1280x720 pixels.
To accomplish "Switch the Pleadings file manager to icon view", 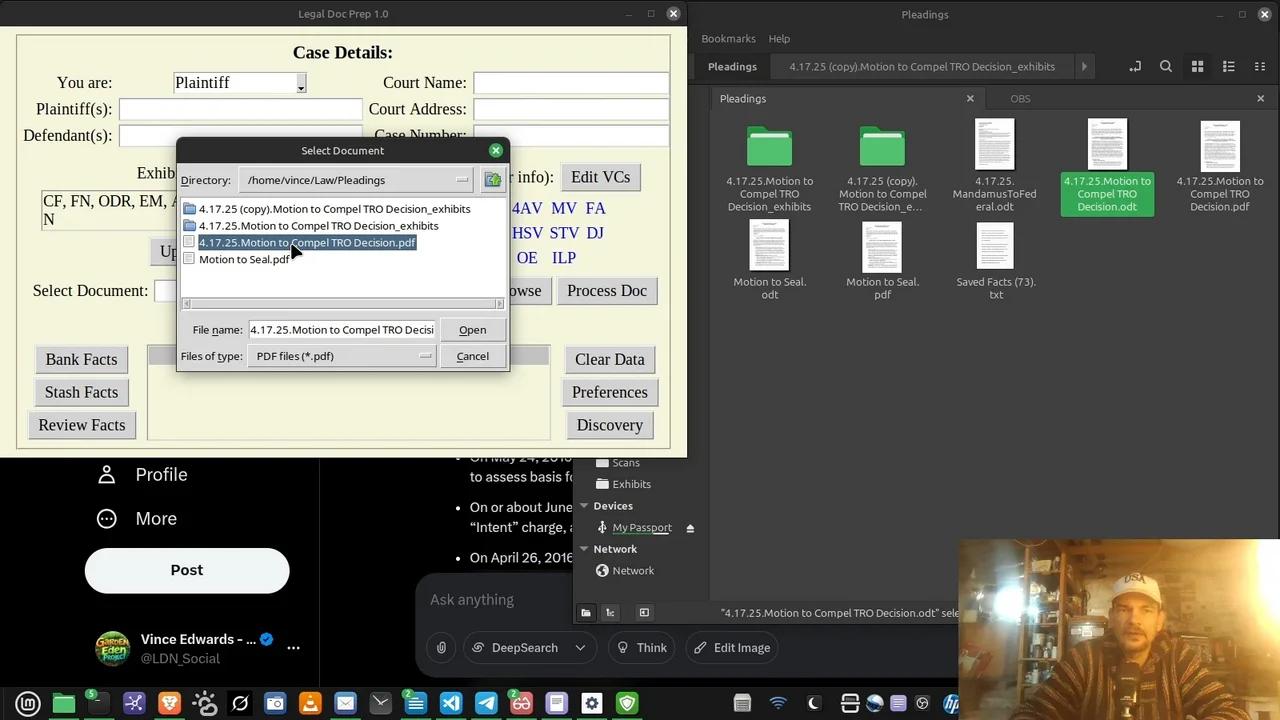I will tap(1197, 66).
